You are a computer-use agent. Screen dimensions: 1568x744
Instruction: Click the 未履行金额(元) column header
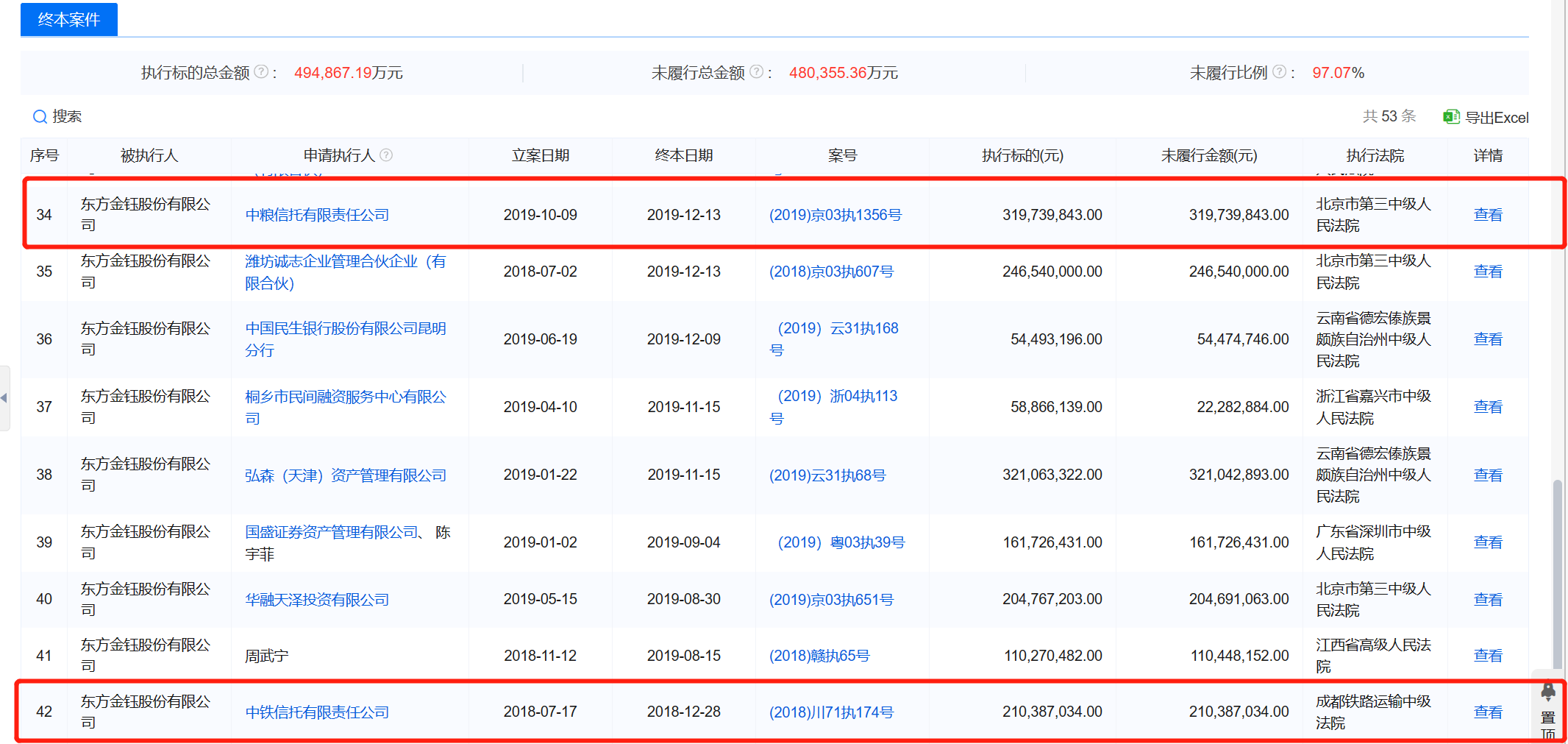(x=1209, y=155)
